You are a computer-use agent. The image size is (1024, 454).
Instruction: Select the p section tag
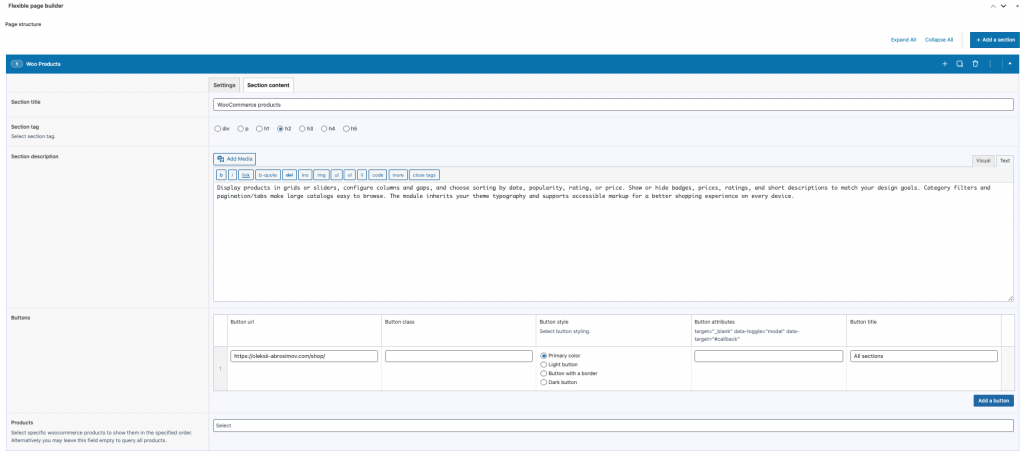pos(240,129)
